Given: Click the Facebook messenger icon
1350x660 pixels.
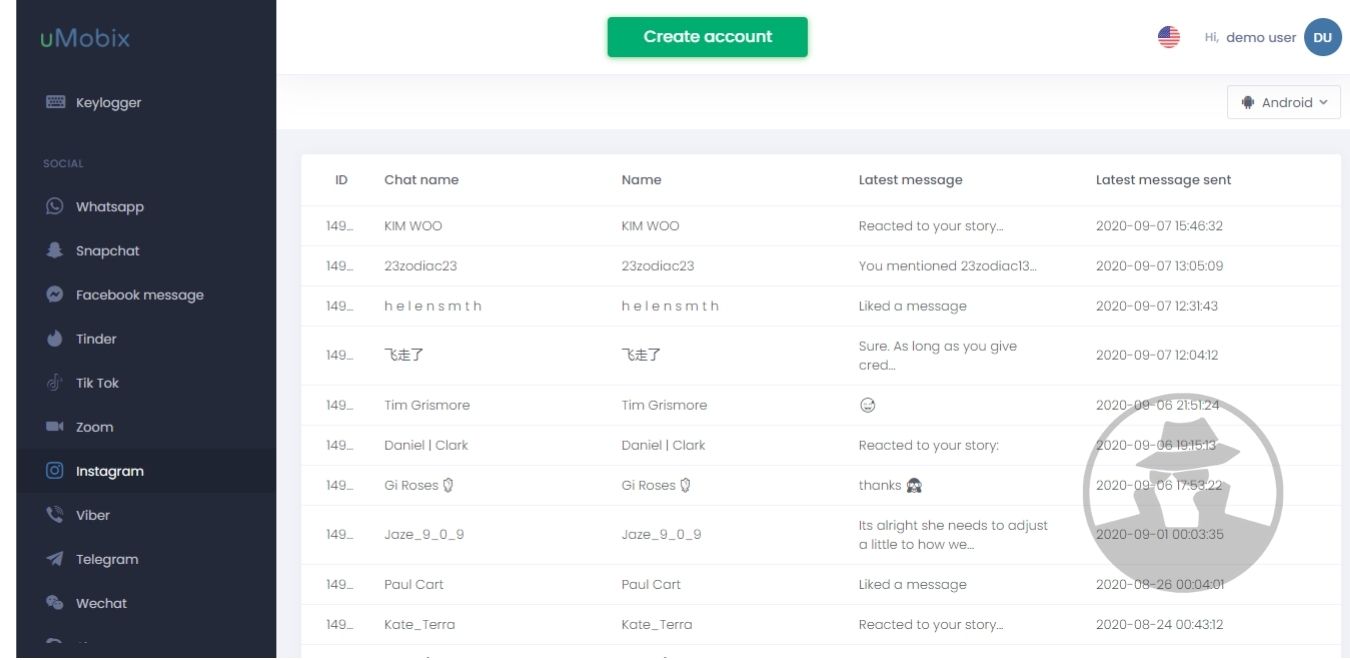Looking at the screenshot, I should point(55,294).
